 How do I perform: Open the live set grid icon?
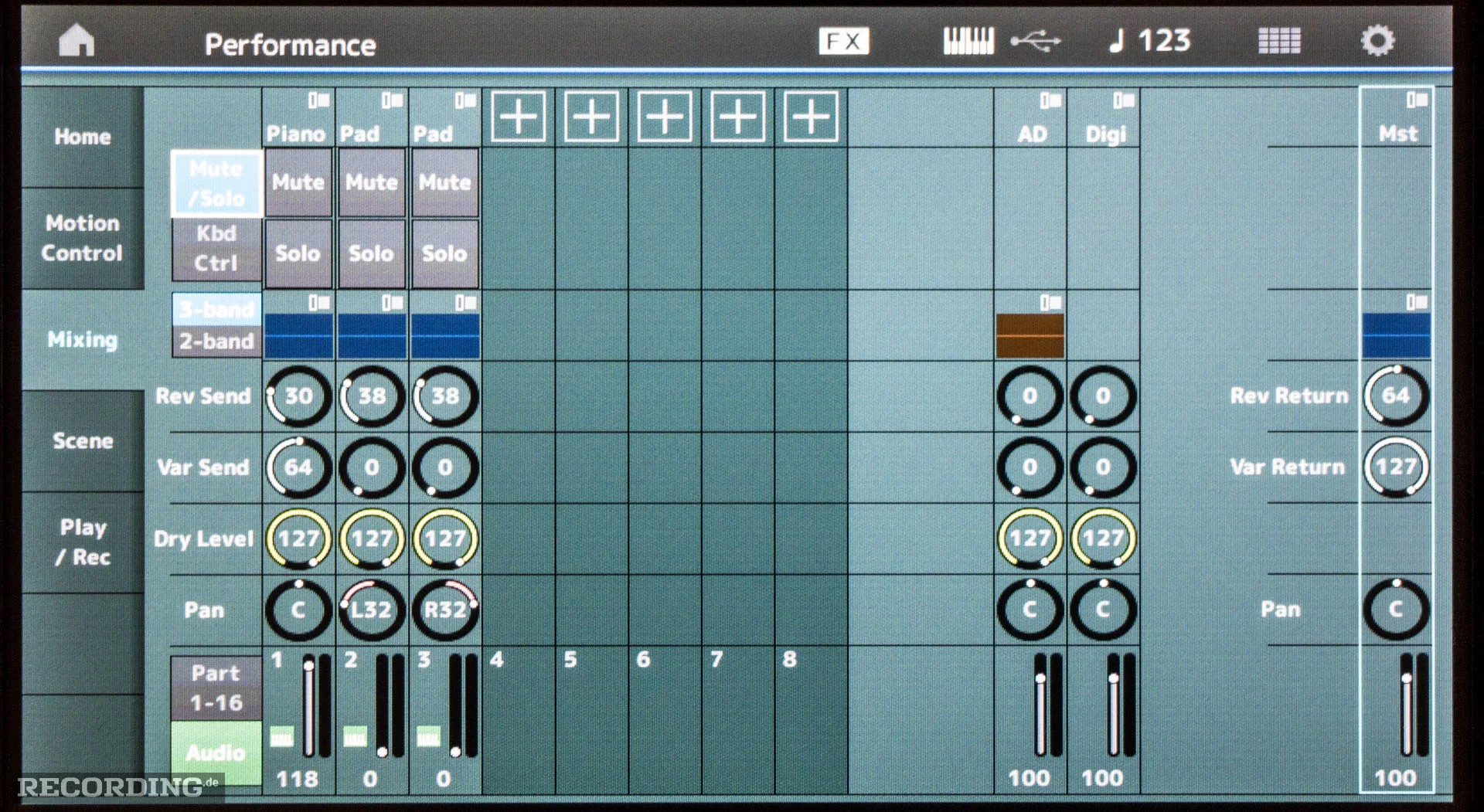(1279, 41)
